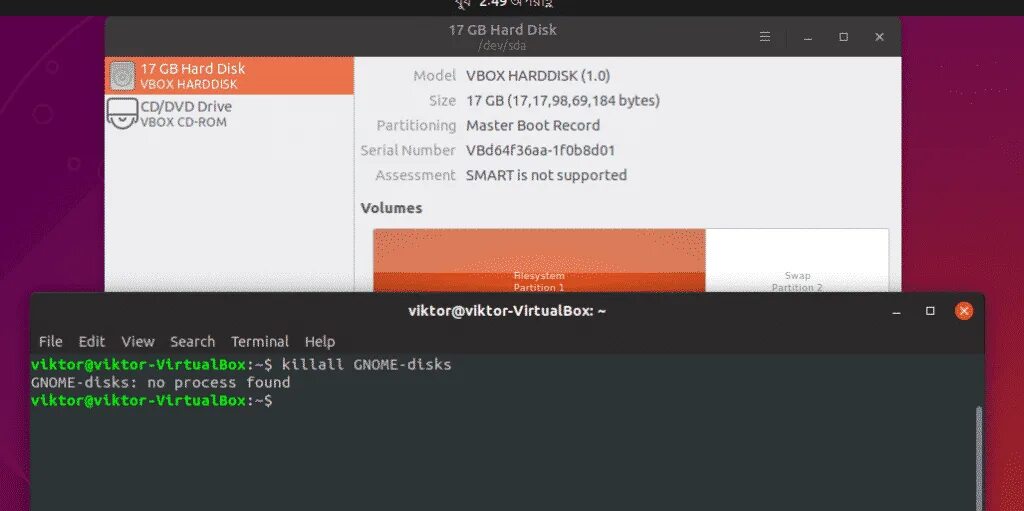Image resolution: width=1024 pixels, height=511 pixels.
Task: Maximize the terminal window
Action: pyautogui.click(x=930, y=311)
